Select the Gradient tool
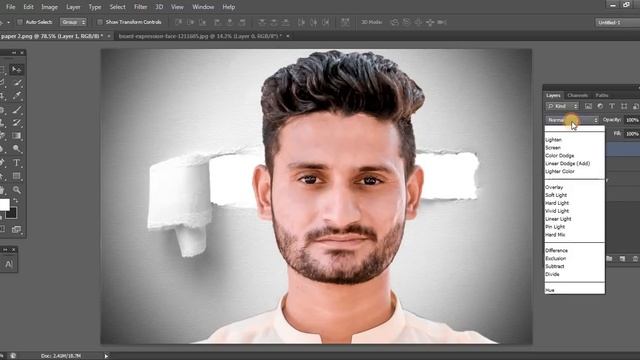 point(17,136)
